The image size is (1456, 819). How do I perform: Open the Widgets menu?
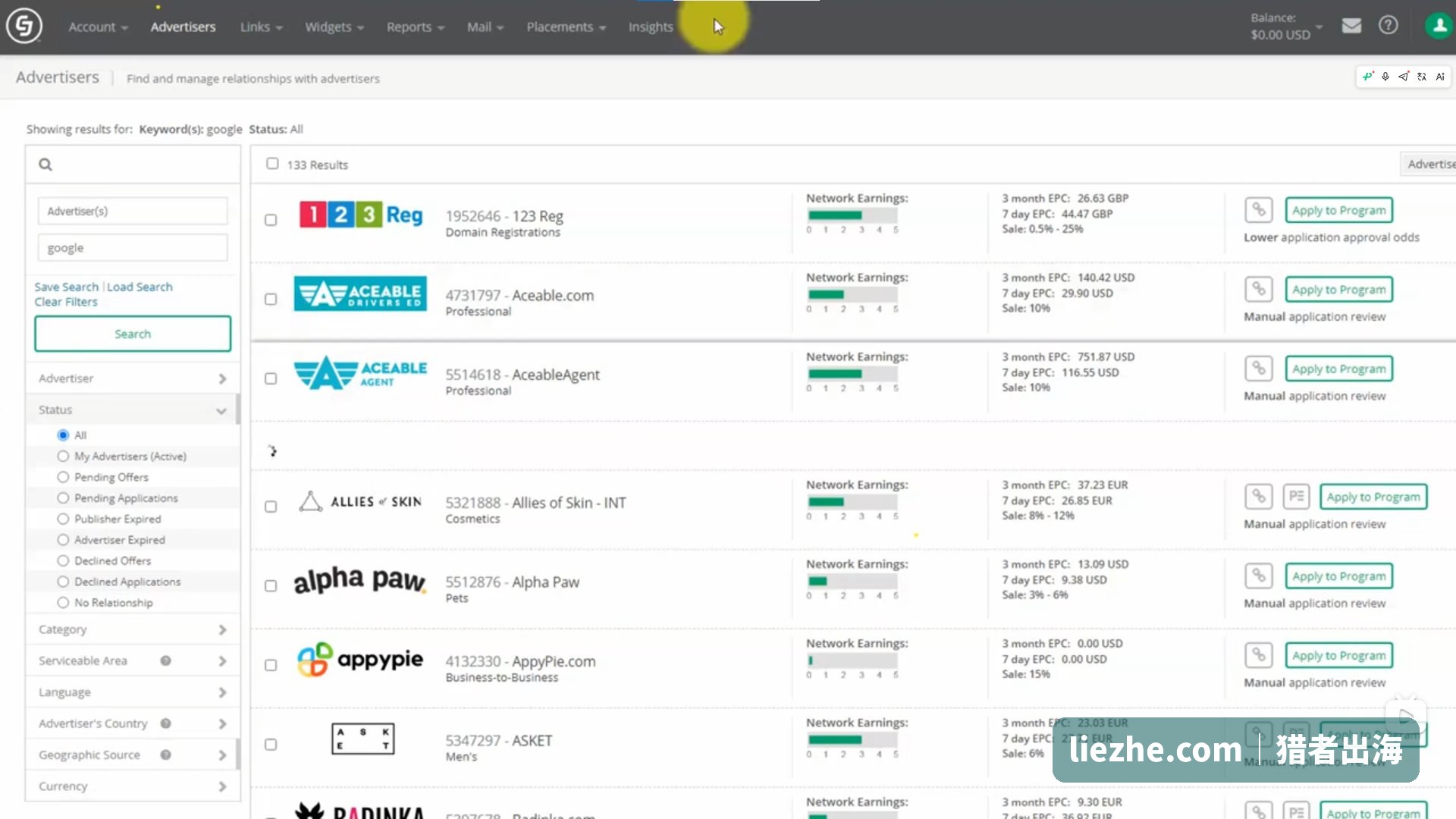click(x=334, y=27)
